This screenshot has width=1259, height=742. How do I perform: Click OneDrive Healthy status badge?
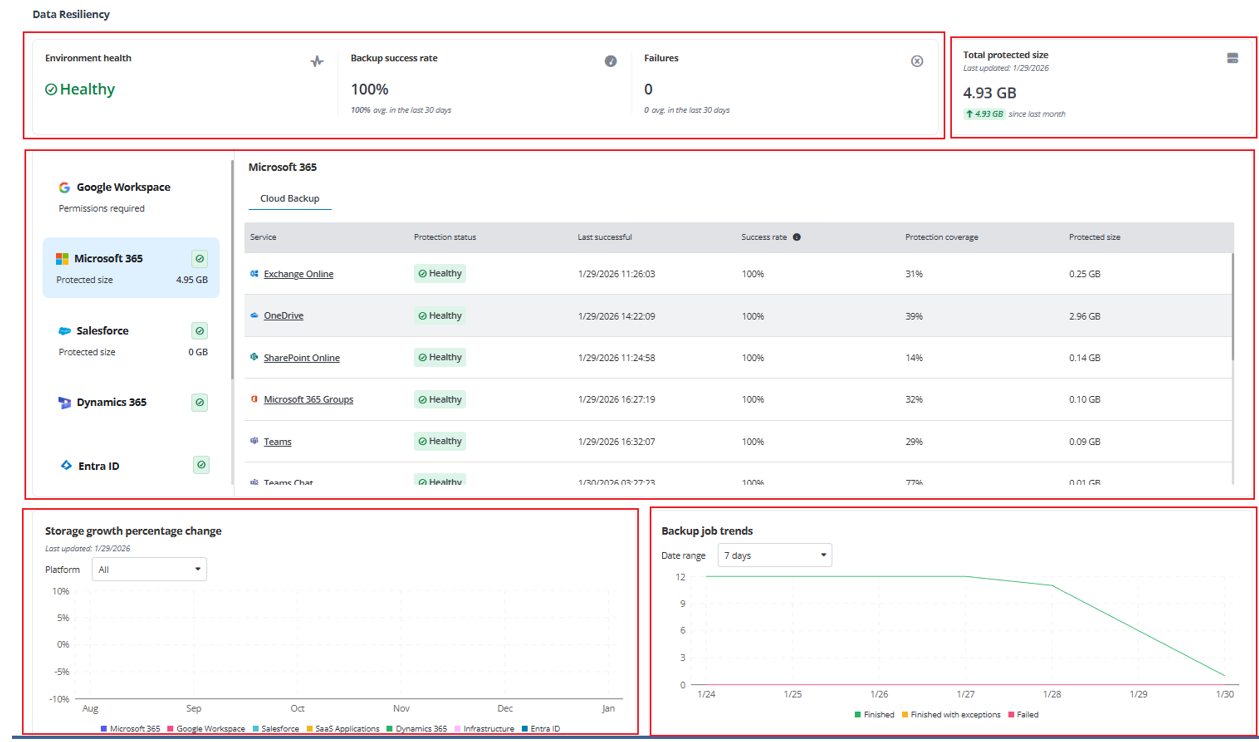pos(440,316)
